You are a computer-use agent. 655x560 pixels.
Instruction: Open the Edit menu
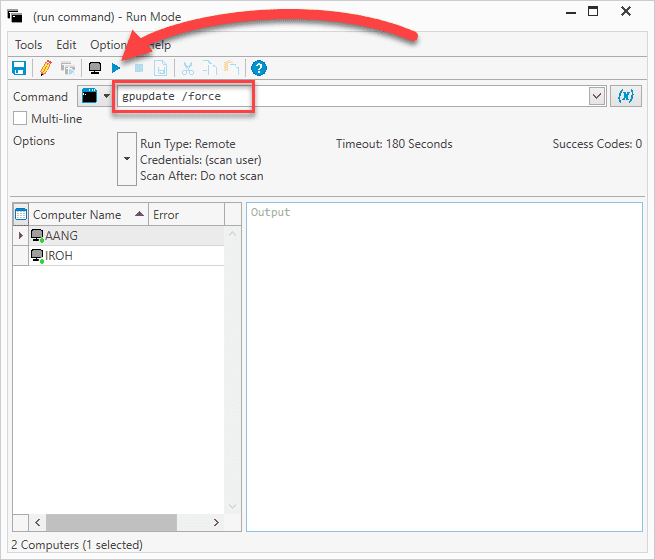point(66,45)
